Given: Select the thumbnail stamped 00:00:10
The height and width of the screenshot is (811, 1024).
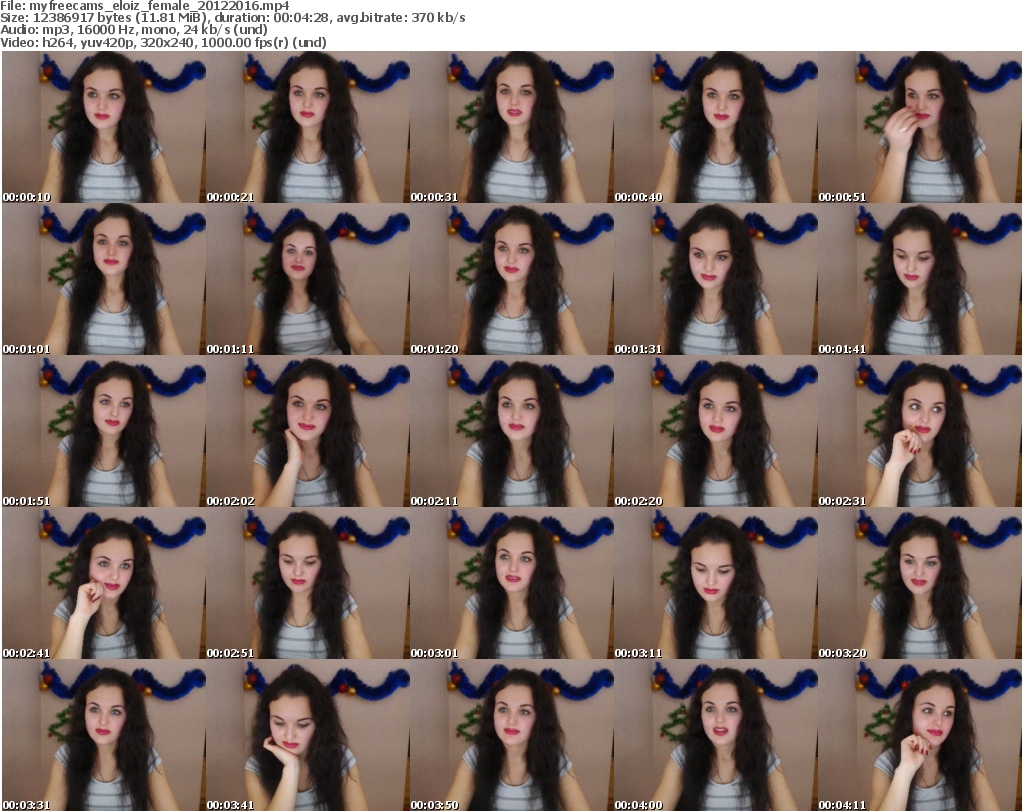Looking at the screenshot, I should click(x=104, y=127).
